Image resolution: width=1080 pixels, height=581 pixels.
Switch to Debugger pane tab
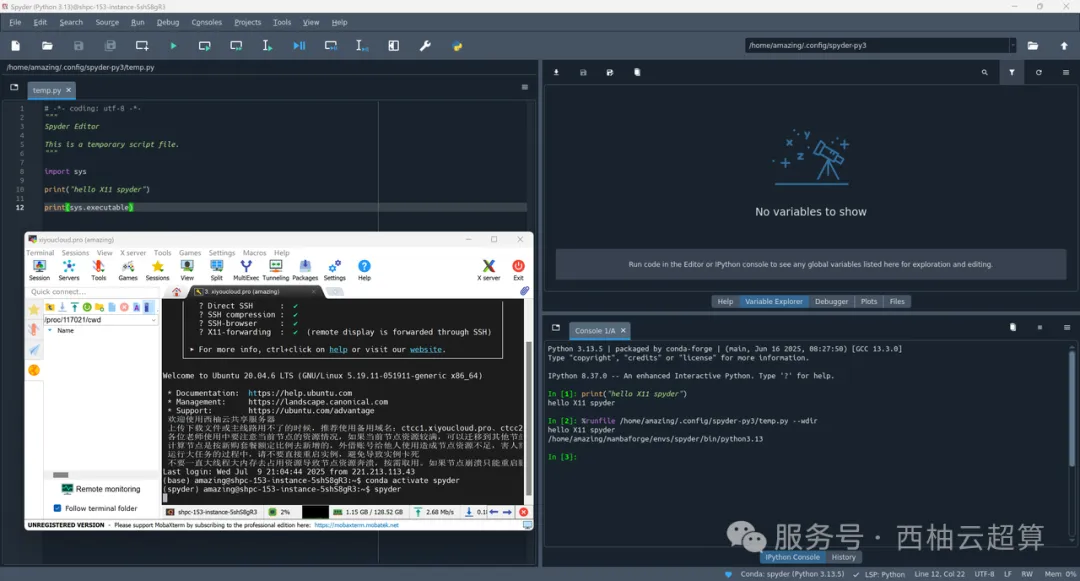click(831, 302)
